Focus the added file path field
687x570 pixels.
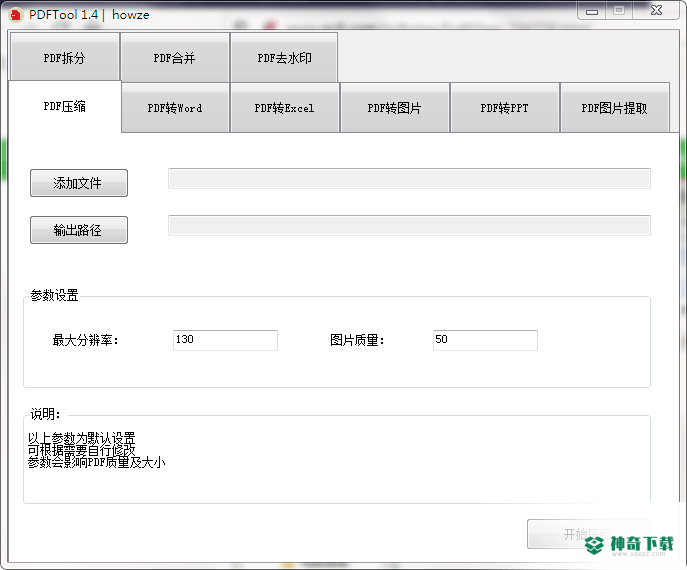(409, 178)
